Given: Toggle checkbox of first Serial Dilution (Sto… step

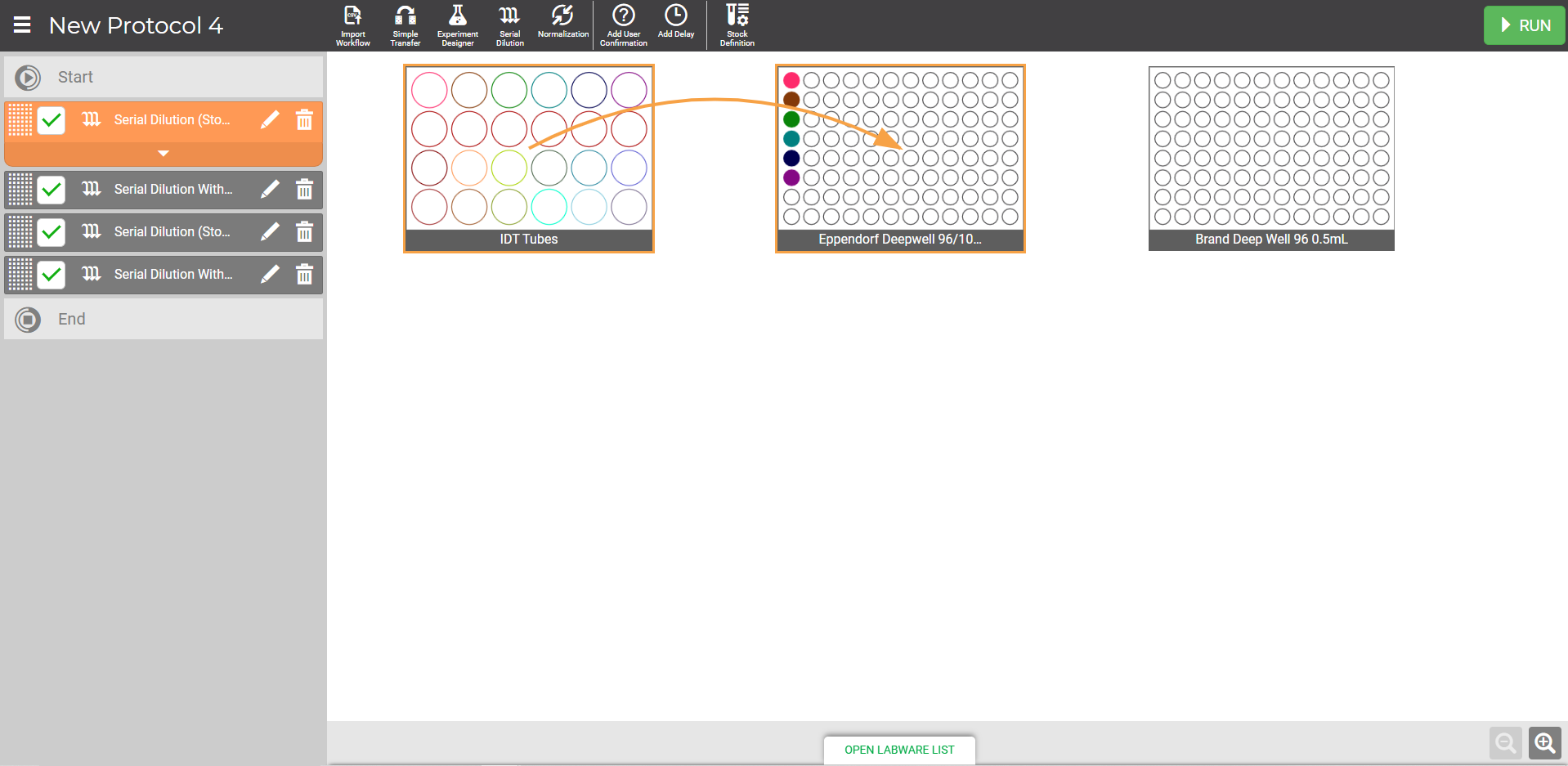Looking at the screenshot, I should (x=52, y=120).
